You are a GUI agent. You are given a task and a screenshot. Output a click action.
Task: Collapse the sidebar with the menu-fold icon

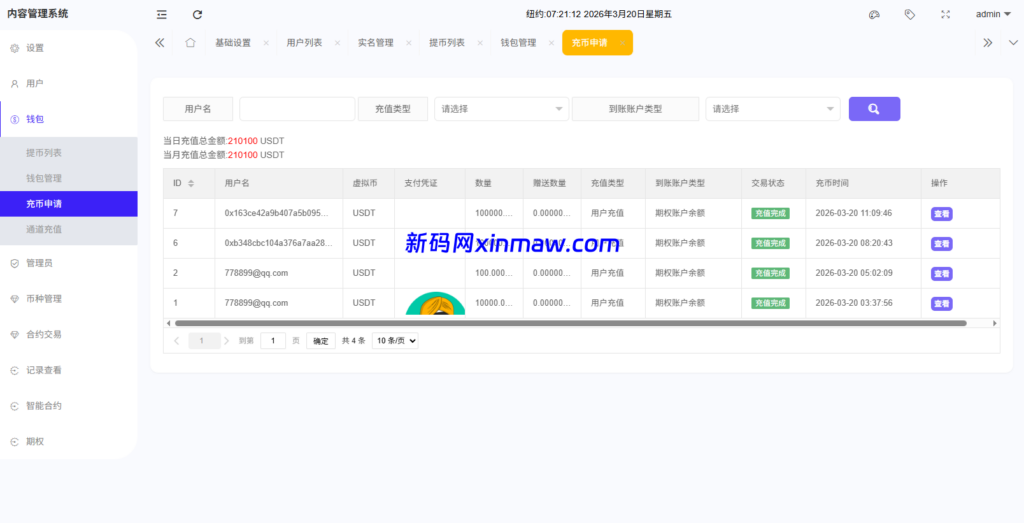[x=162, y=14]
